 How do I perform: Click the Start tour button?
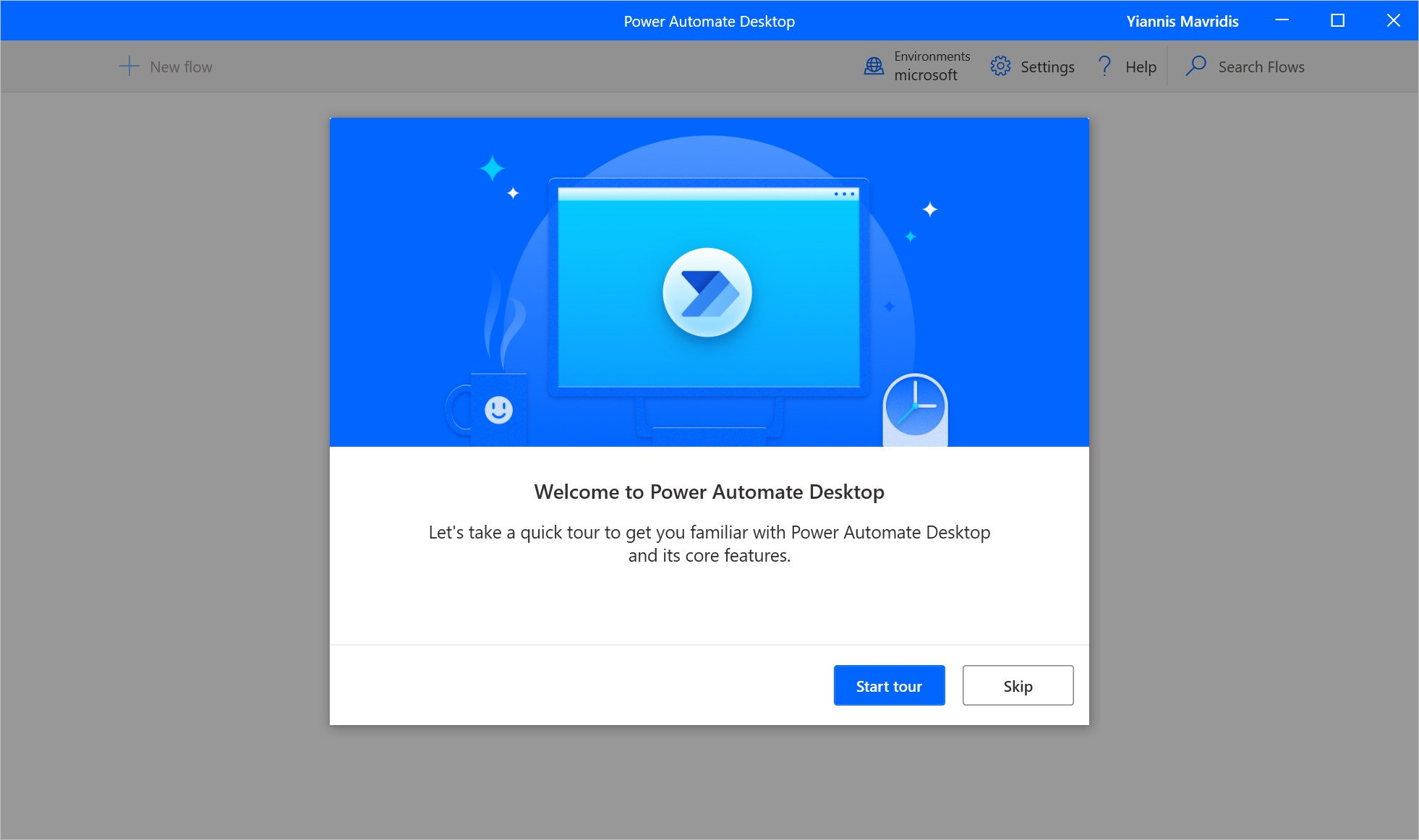coord(889,685)
